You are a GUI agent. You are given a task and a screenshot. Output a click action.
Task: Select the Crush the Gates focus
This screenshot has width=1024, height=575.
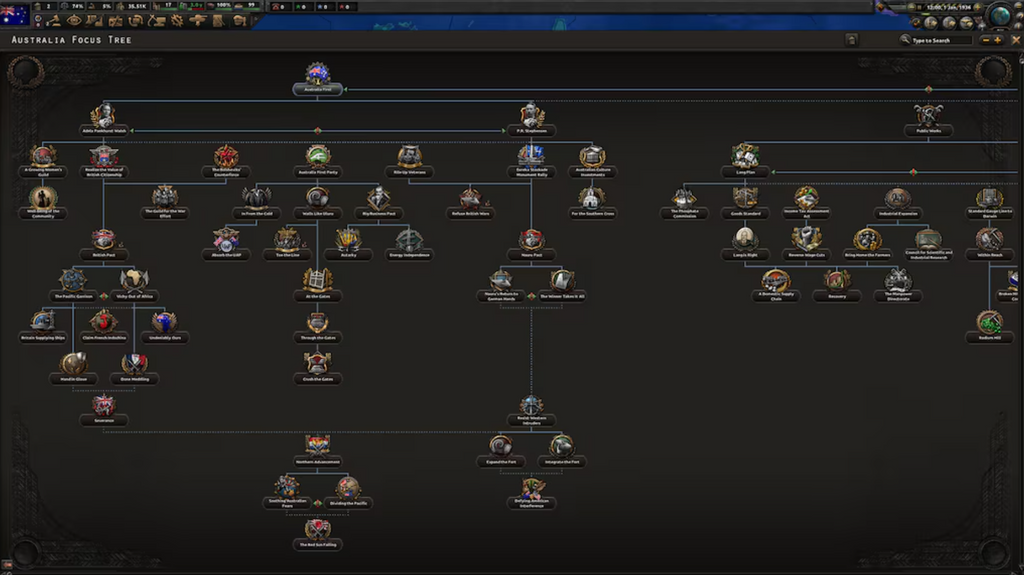317,369
